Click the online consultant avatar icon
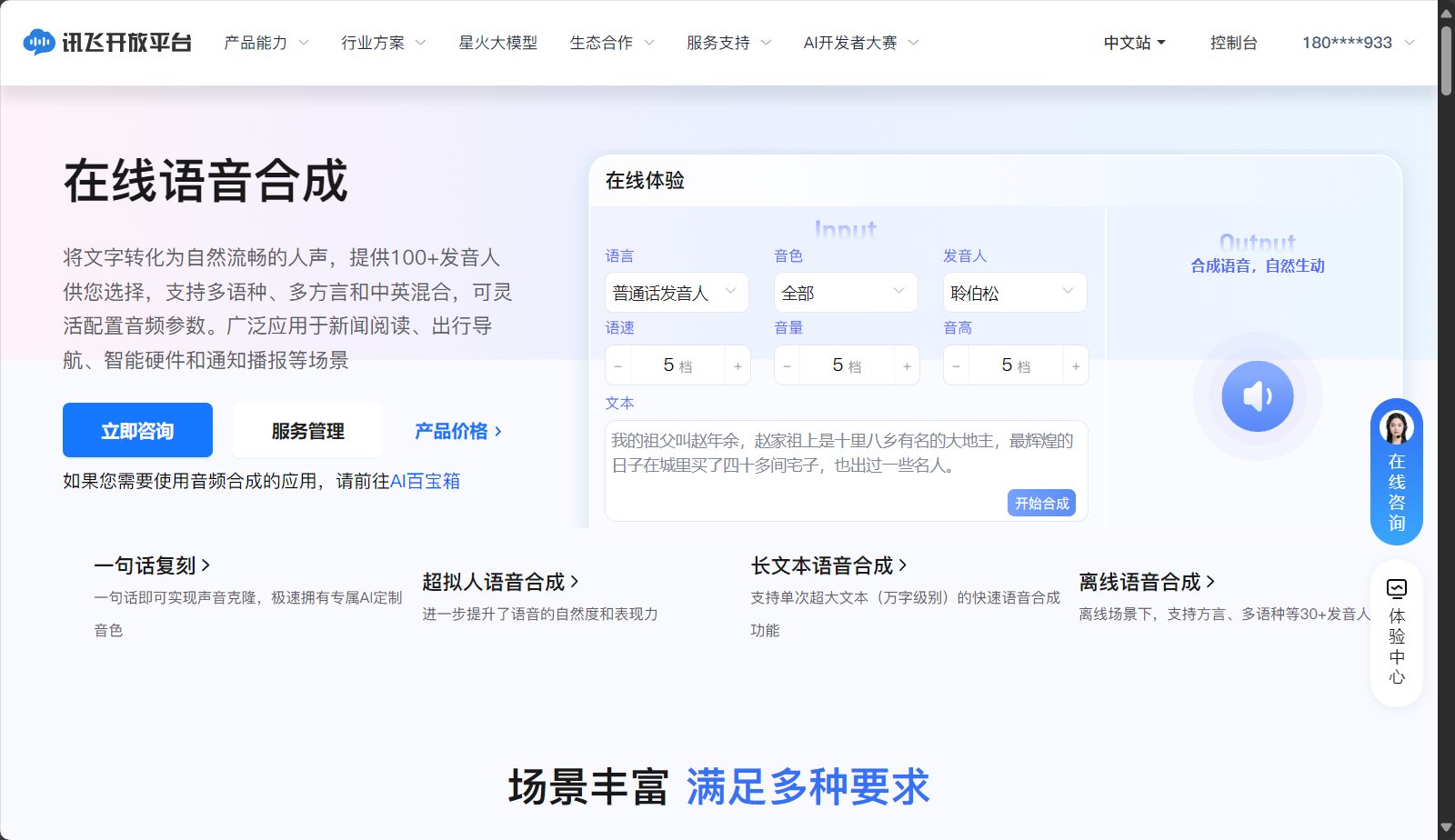The width and height of the screenshot is (1455, 840). (x=1397, y=426)
